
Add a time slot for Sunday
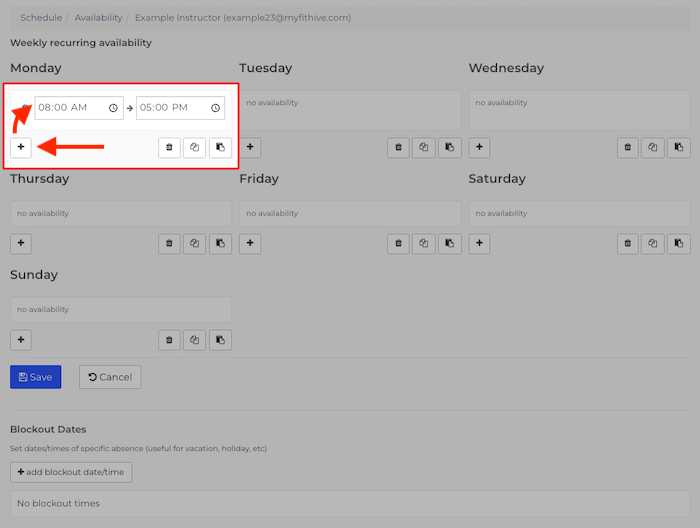click(21, 339)
